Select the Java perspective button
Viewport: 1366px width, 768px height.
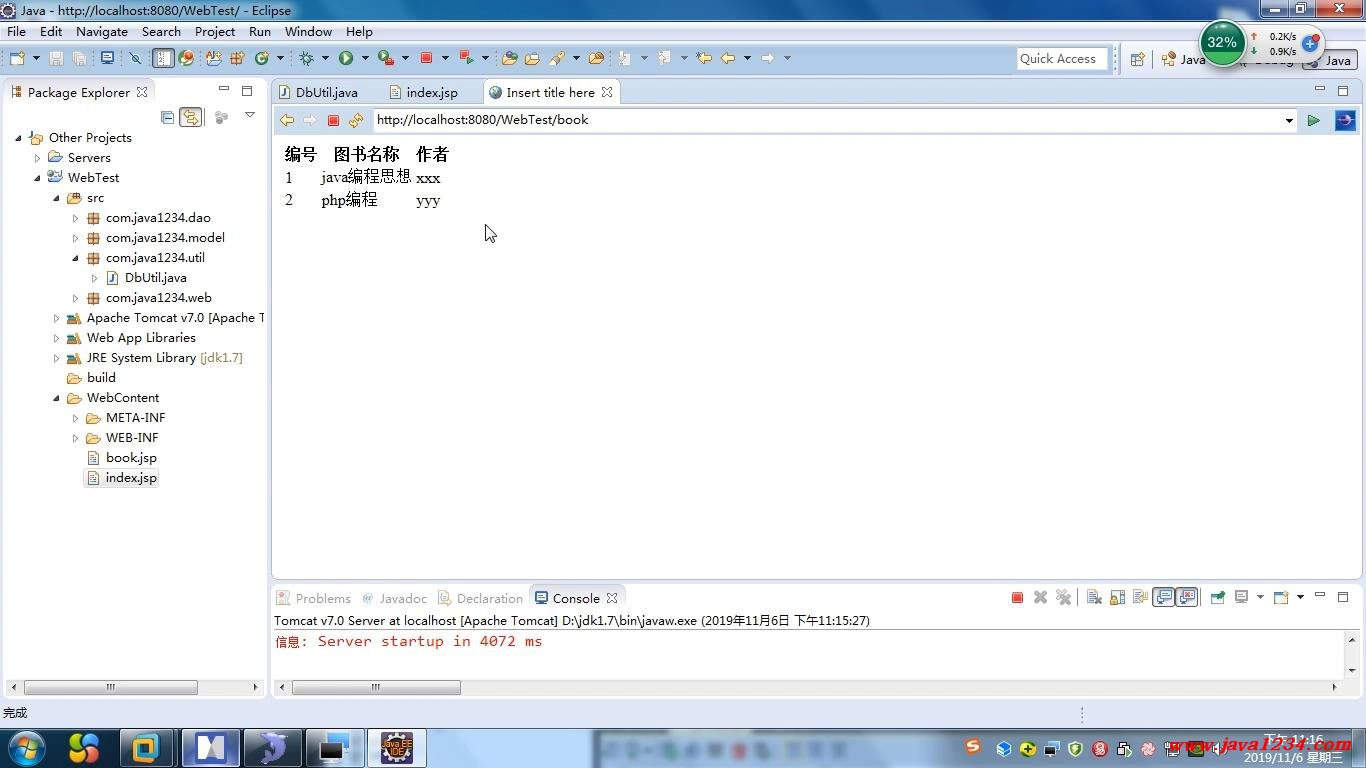point(1329,60)
